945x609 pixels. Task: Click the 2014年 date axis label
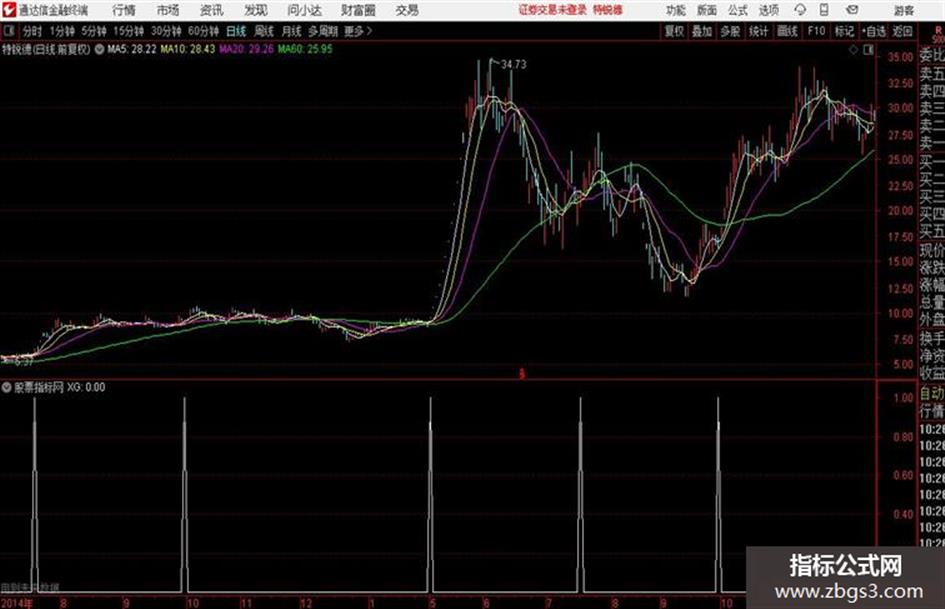tap(17, 602)
